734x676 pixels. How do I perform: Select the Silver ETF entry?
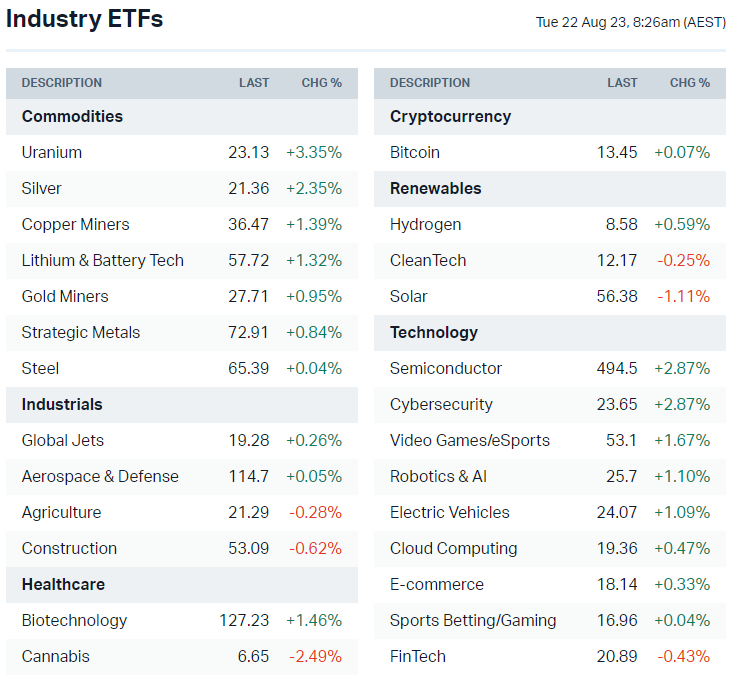coord(41,188)
